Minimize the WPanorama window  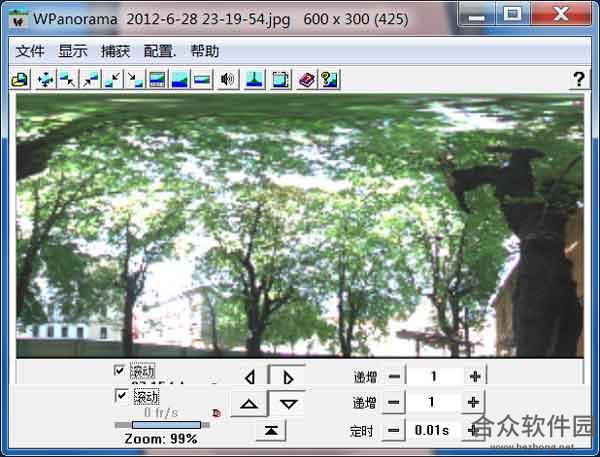[477, 15]
